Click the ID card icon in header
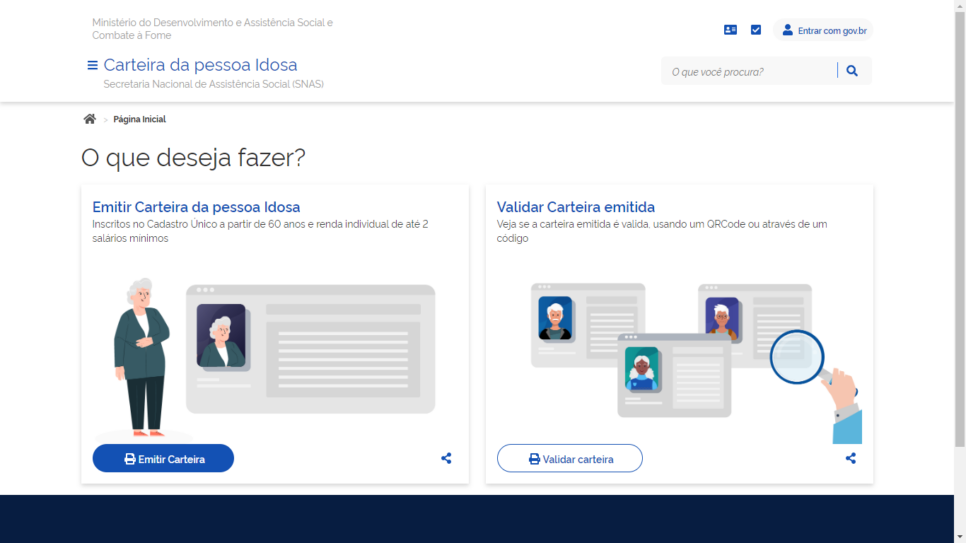 [x=730, y=30]
